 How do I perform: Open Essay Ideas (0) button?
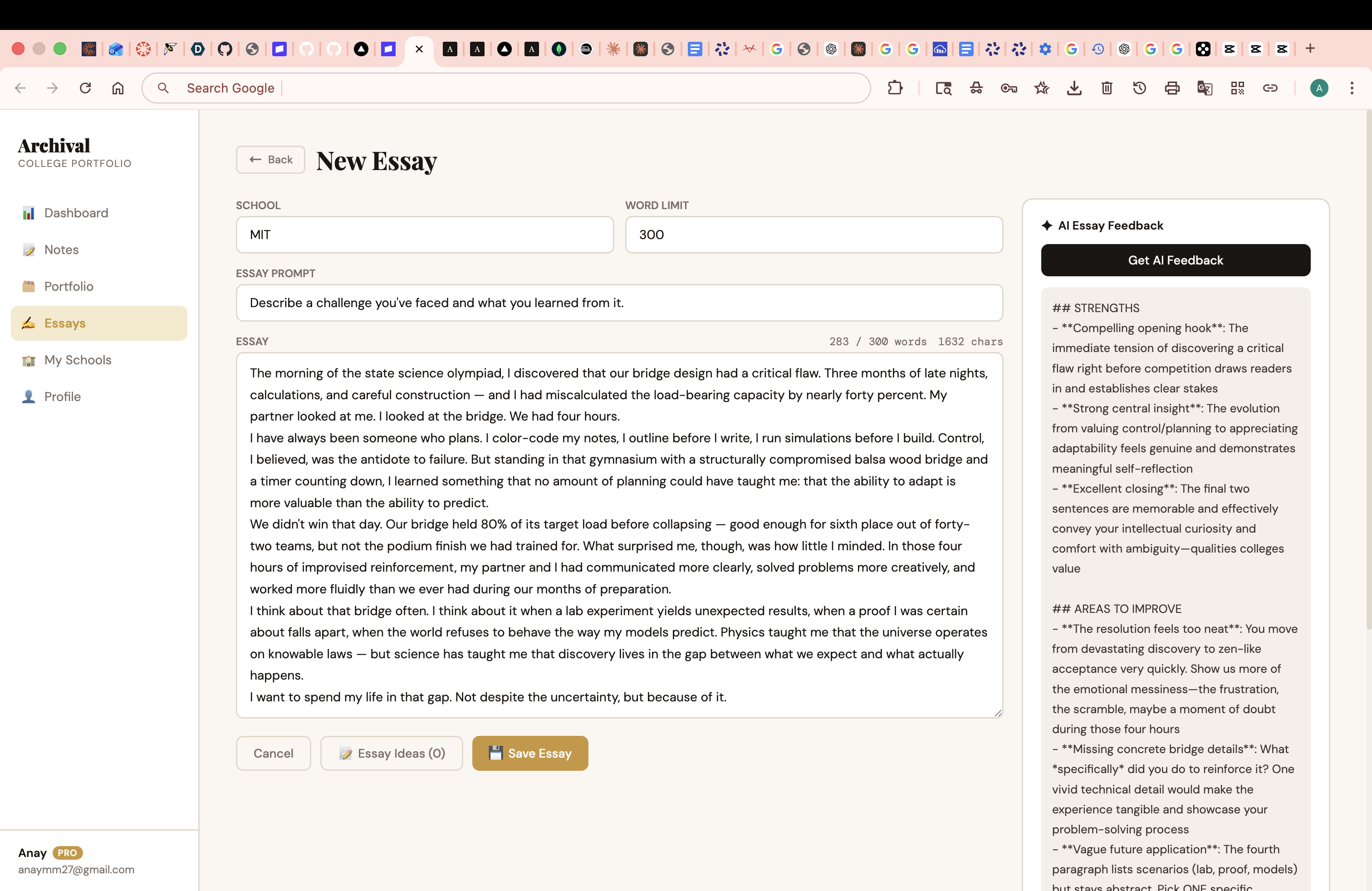click(392, 753)
